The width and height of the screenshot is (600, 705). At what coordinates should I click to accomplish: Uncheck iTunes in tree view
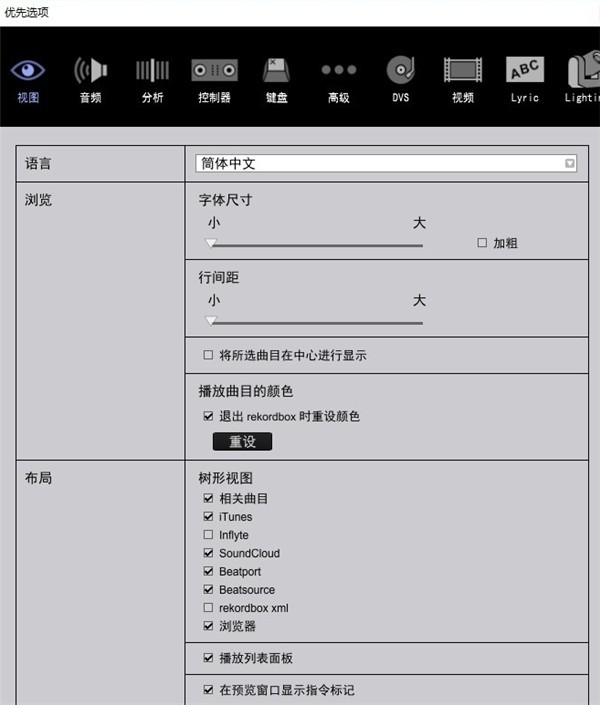point(208,517)
